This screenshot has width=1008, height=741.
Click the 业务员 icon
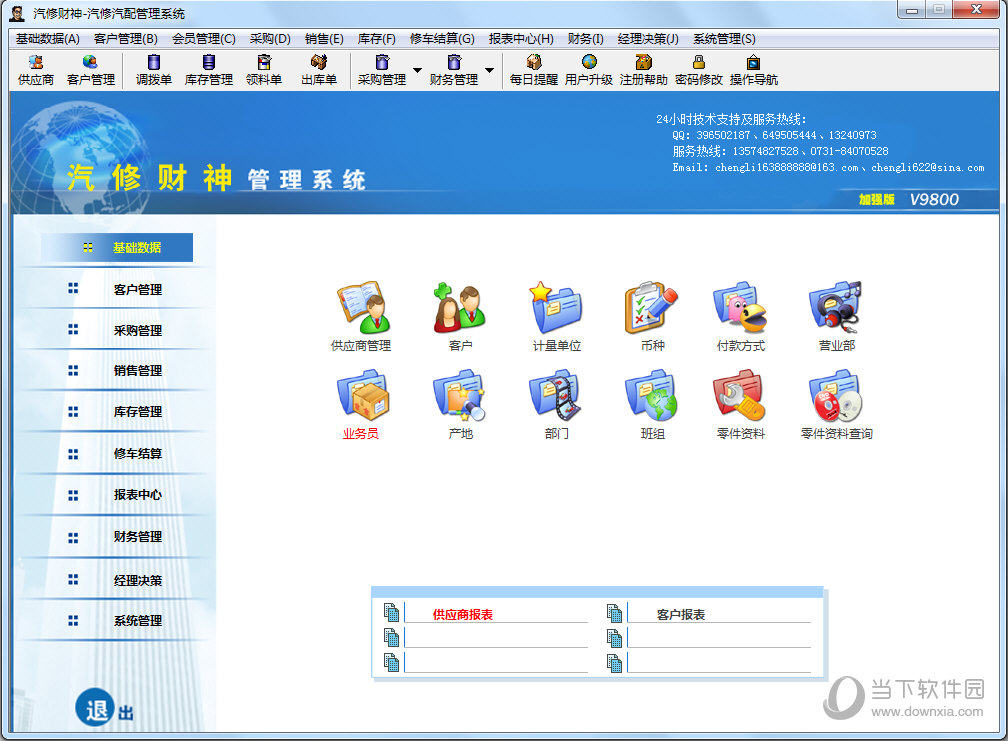362,395
